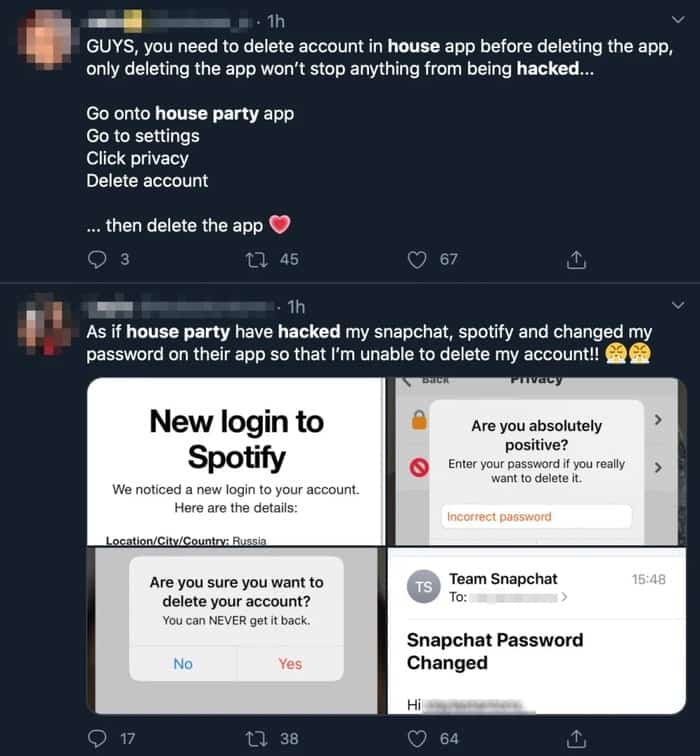Screen dimensions: 700x756
Task: View the New login to Spotify image
Action: 236,461
